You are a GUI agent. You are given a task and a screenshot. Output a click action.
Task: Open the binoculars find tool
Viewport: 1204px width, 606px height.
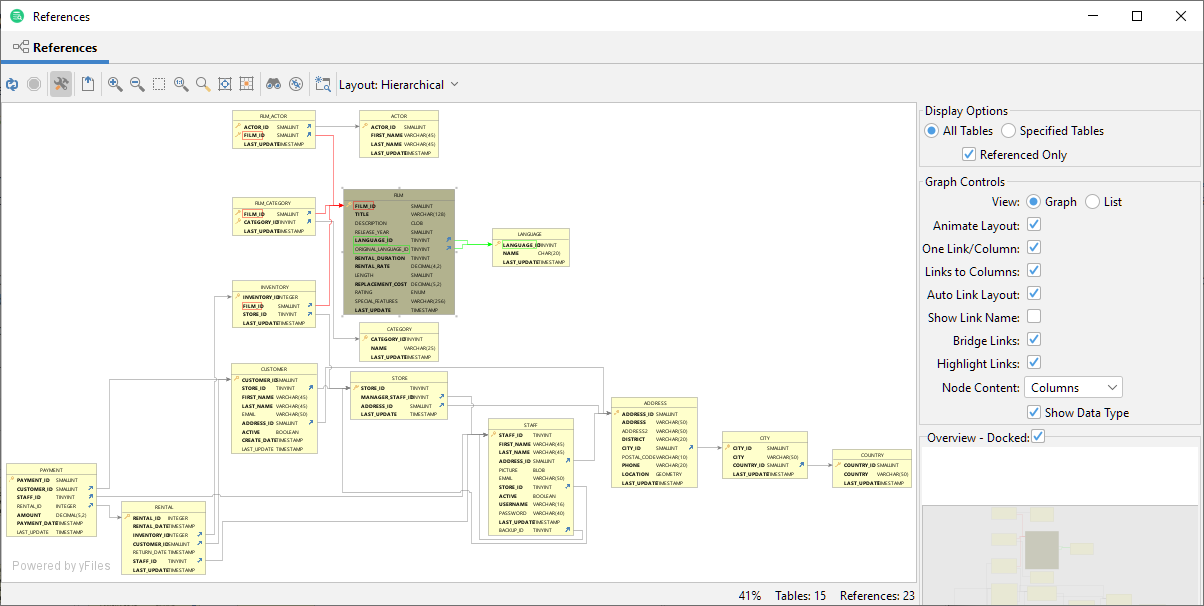[273, 84]
